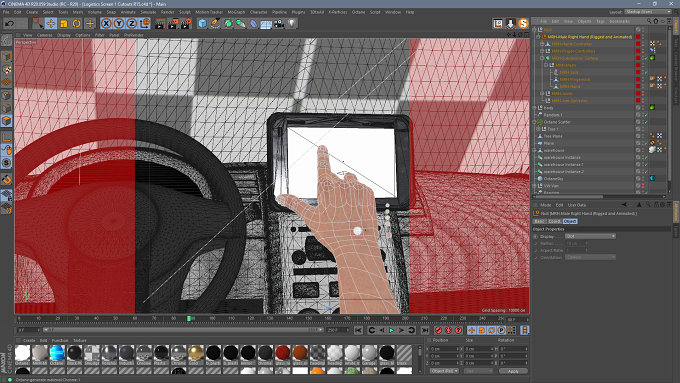Toggle the enable checkmark for the Plane object

pyautogui.click(x=646, y=143)
